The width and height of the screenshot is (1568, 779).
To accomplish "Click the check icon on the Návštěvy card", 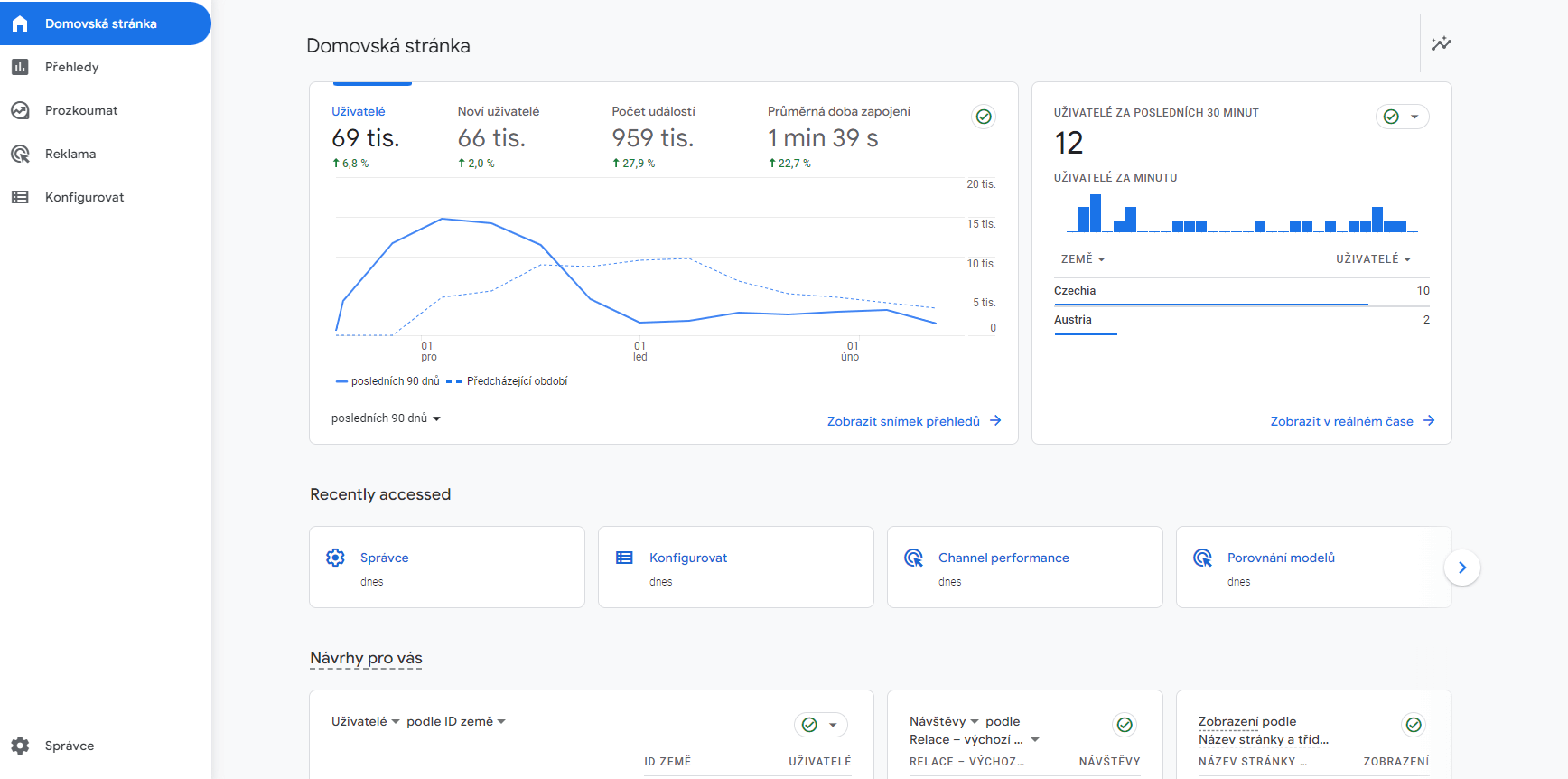I will pos(1125,725).
